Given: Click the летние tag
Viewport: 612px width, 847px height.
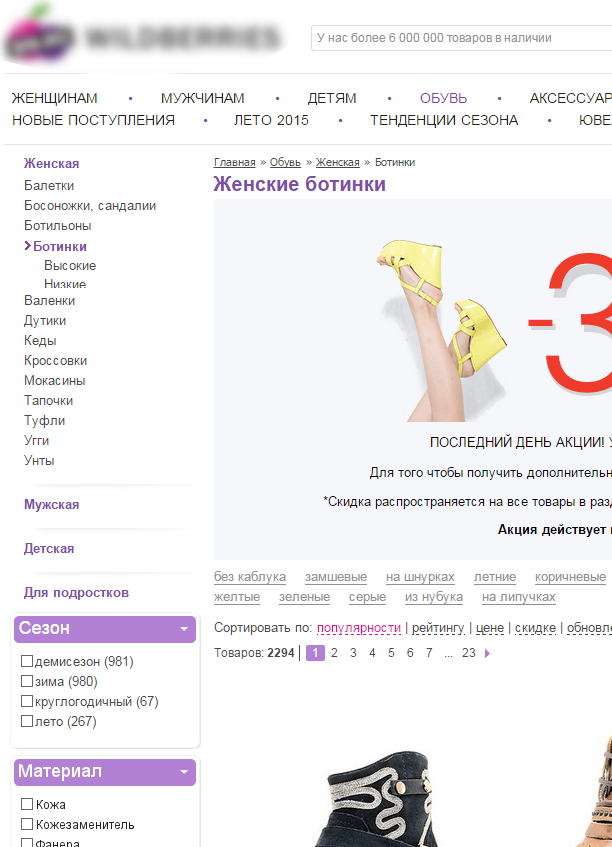Looking at the screenshot, I should pyautogui.click(x=495, y=577).
